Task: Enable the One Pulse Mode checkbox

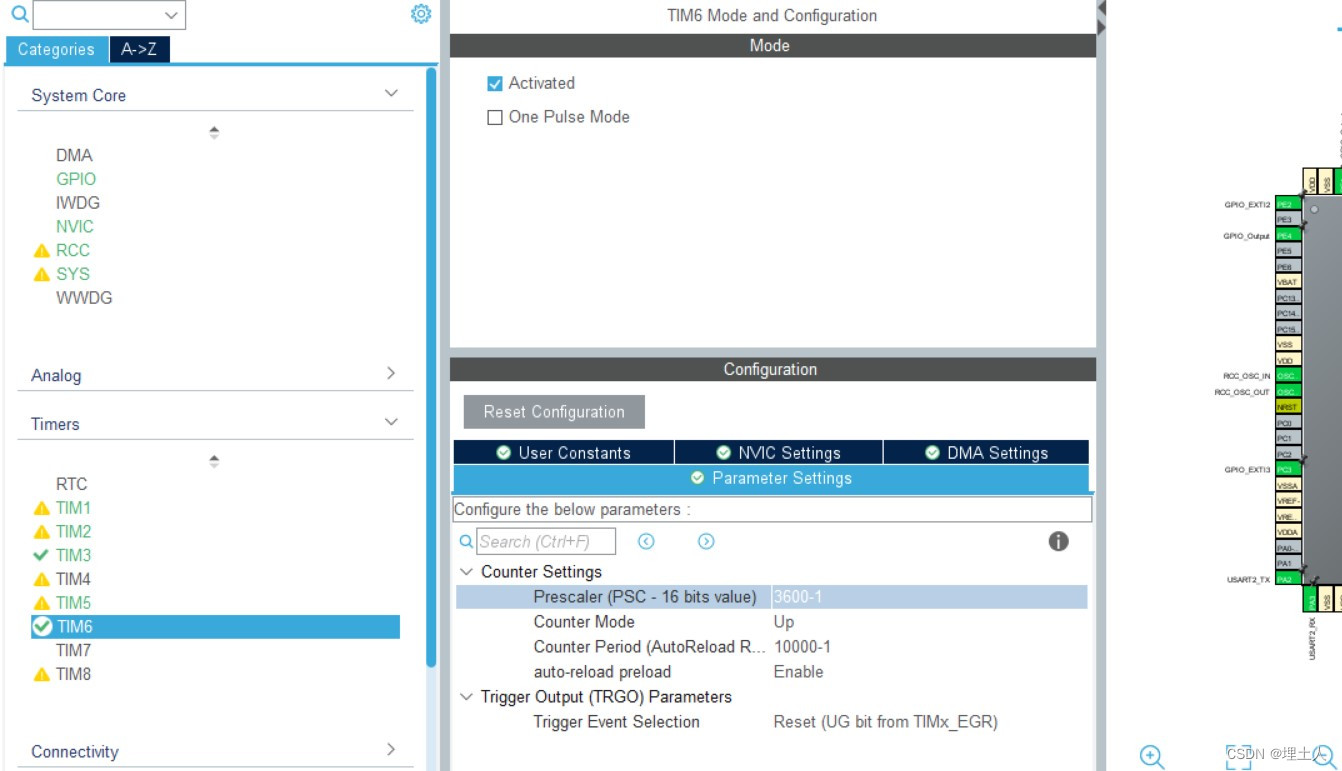Action: 495,117
